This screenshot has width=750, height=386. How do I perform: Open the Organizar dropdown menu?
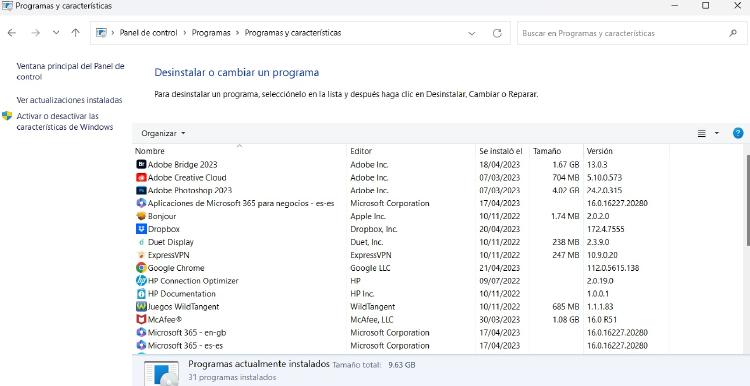(163, 133)
